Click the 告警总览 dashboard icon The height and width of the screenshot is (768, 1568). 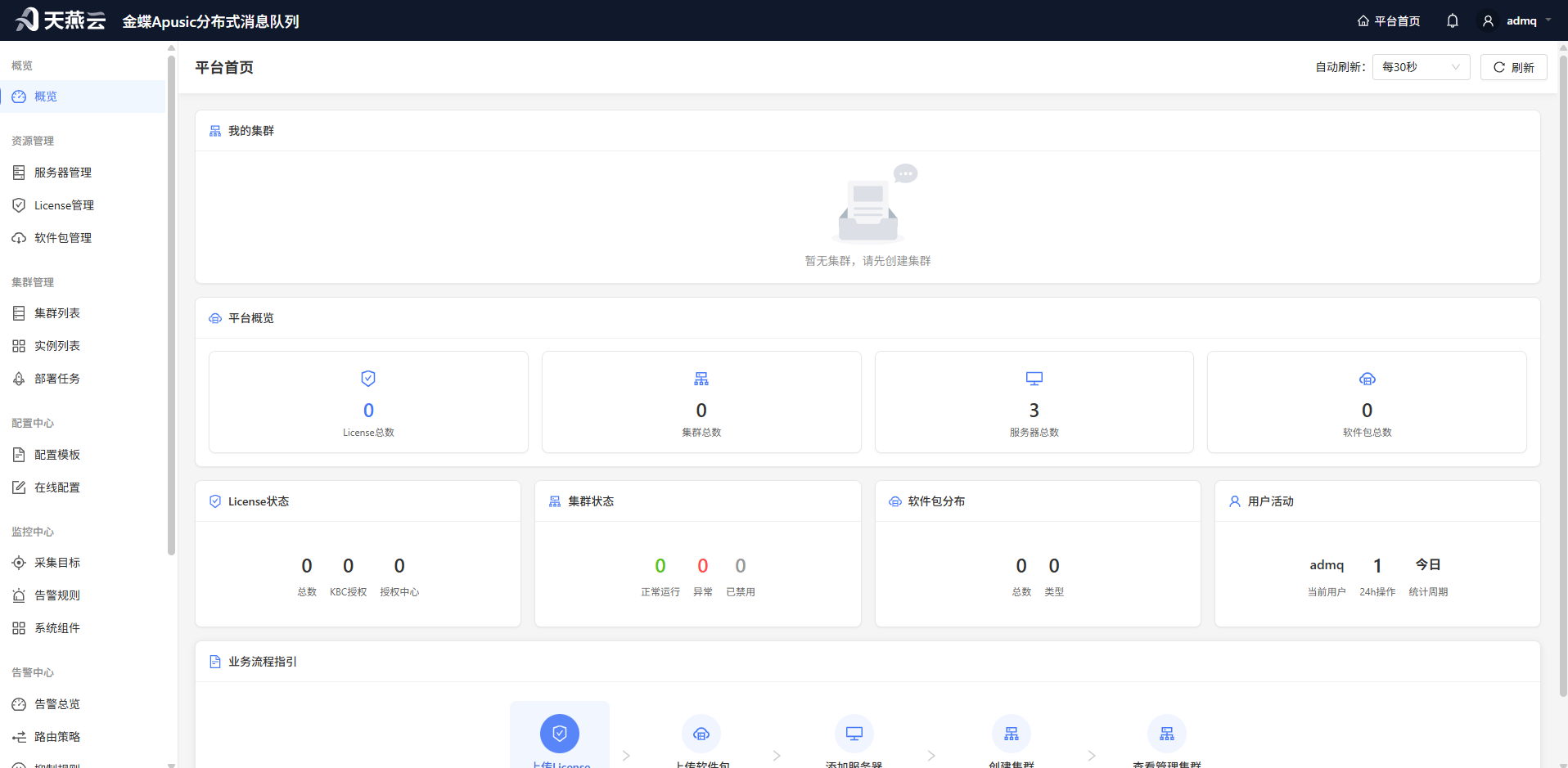pyautogui.click(x=19, y=704)
